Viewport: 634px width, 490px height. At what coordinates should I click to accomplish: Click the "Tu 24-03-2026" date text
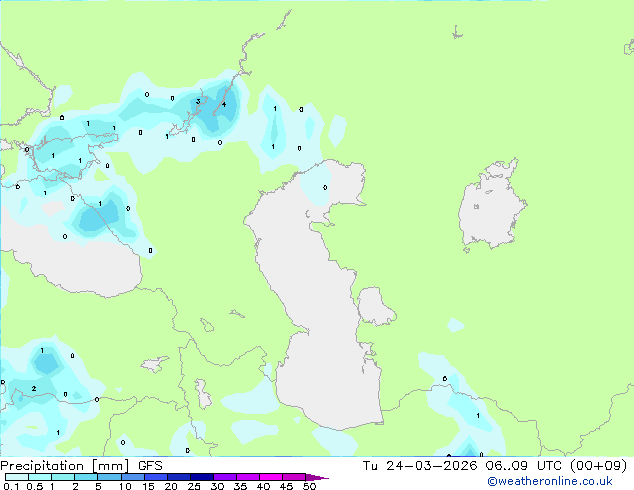(420, 466)
